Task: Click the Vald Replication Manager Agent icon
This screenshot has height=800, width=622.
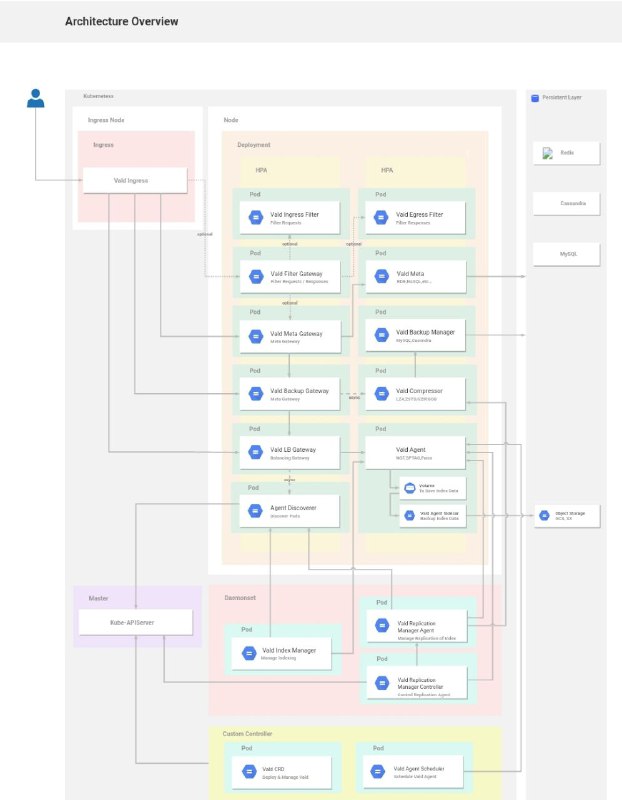Action: (382, 626)
